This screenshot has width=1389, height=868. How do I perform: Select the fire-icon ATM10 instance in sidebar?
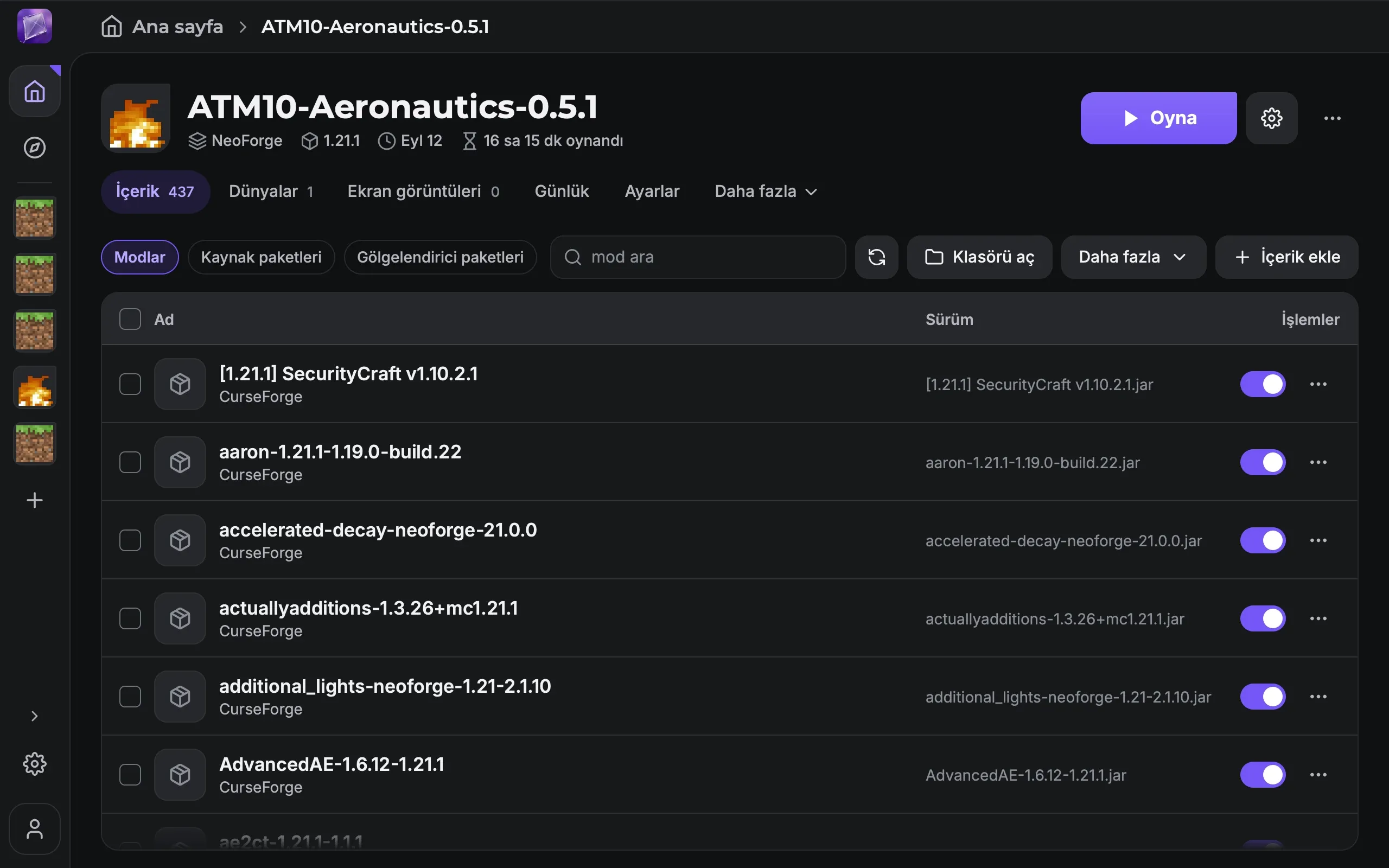coord(34,387)
